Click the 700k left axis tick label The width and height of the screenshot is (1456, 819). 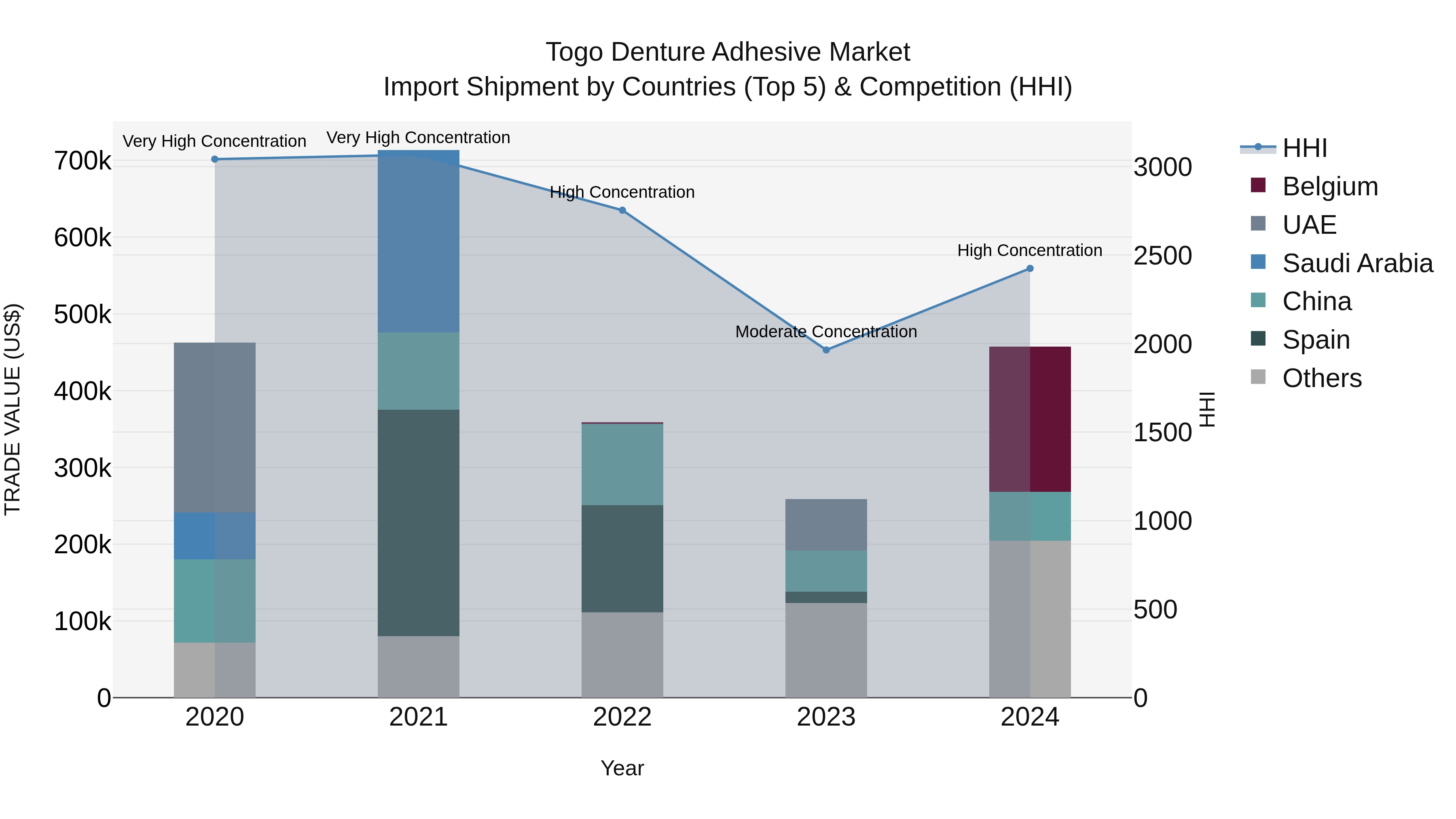point(83,161)
